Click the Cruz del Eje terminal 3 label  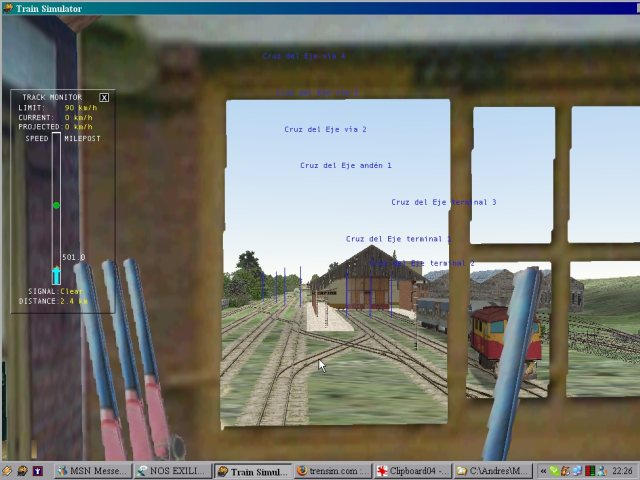443,203
